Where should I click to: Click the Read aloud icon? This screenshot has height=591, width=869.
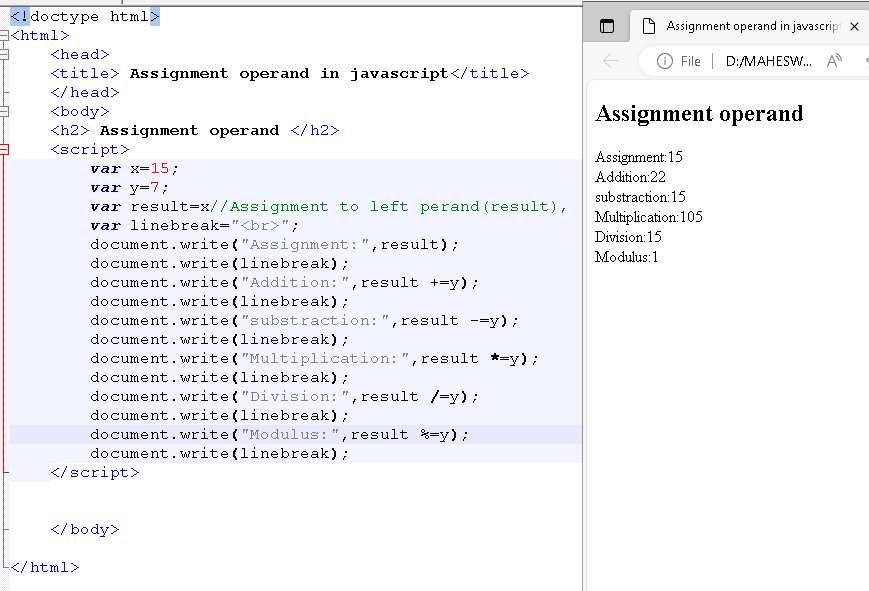point(834,61)
